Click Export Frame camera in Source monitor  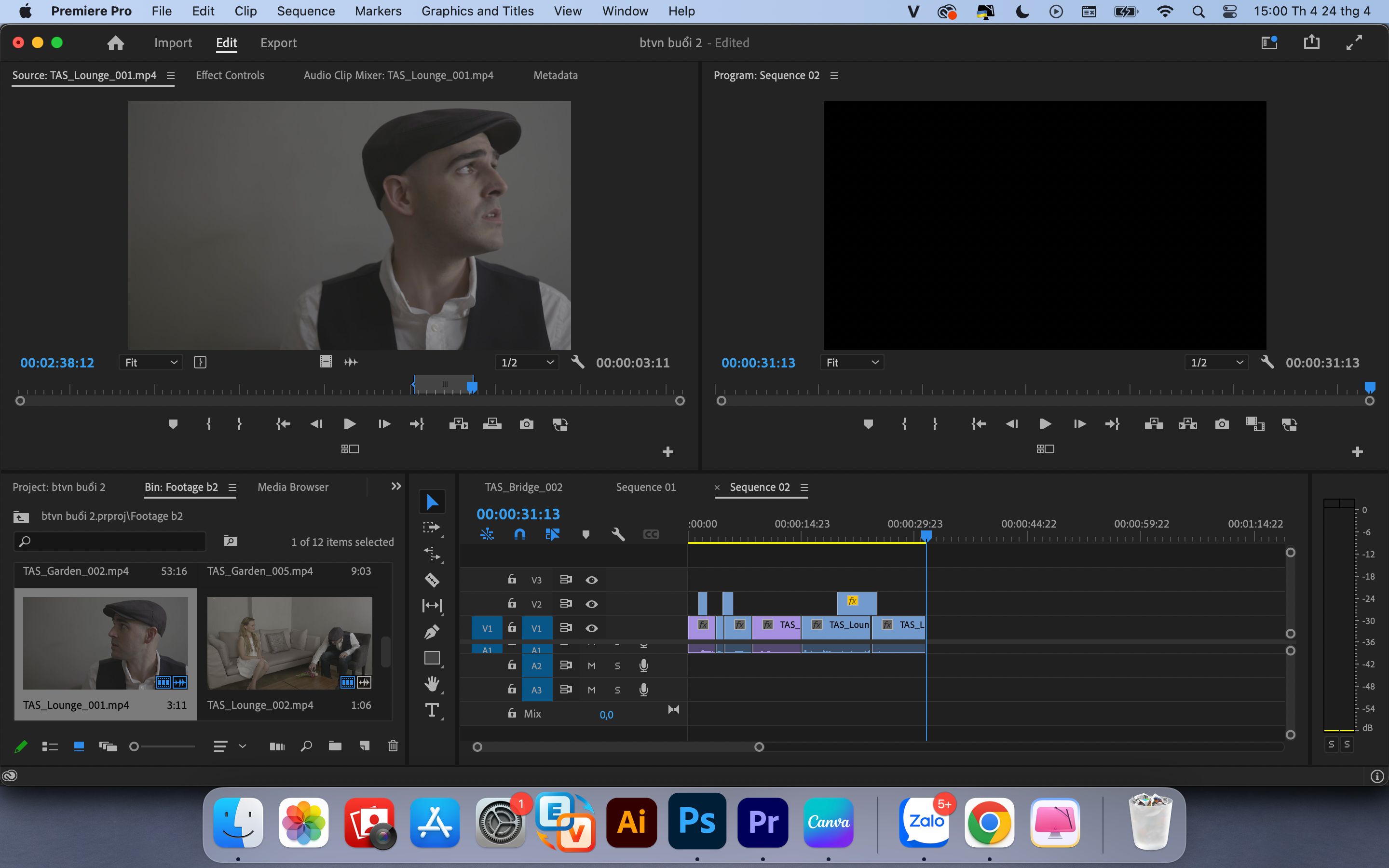click(526, 424)
